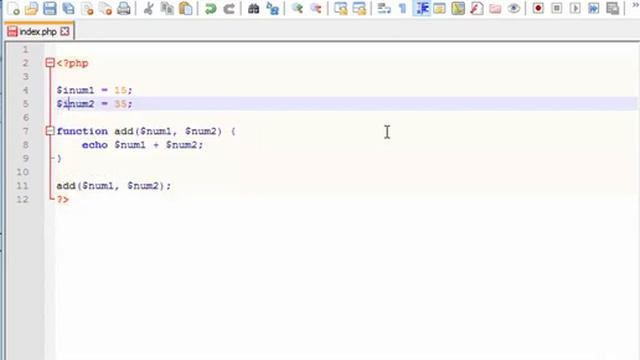640x360 pixels.
Task: Close the index.php tab
Action: pyautogui.click(x=65, y=31)
